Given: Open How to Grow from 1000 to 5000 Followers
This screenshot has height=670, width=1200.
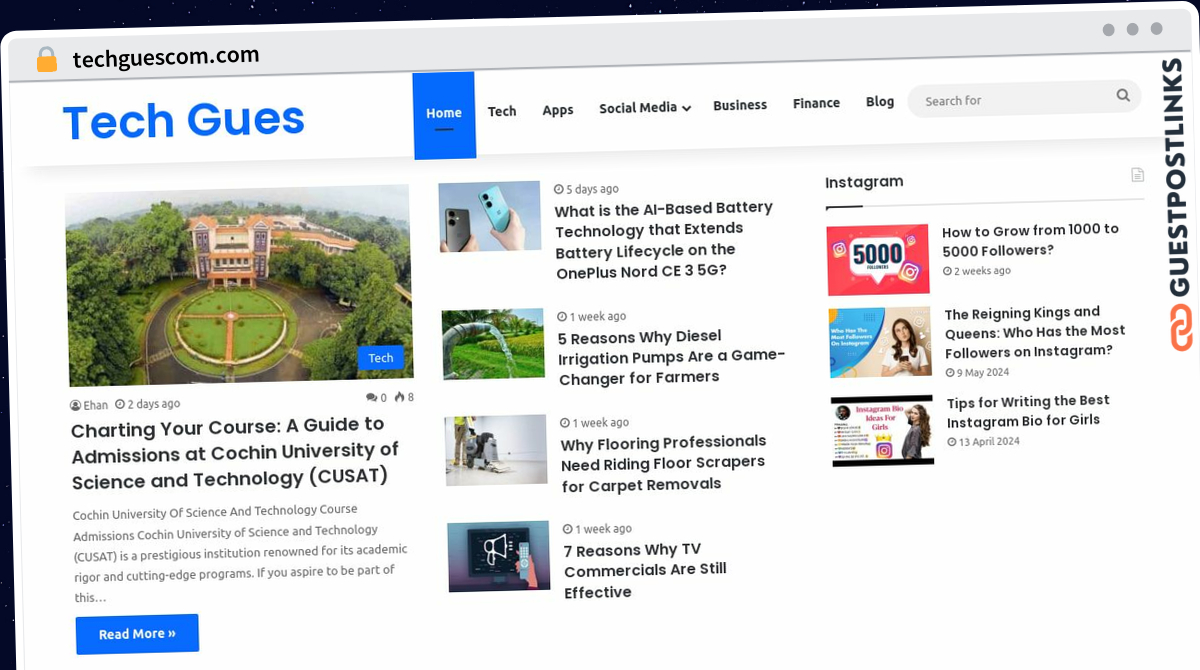Looking at the screenshot, I should click(x=1030, y=240).
